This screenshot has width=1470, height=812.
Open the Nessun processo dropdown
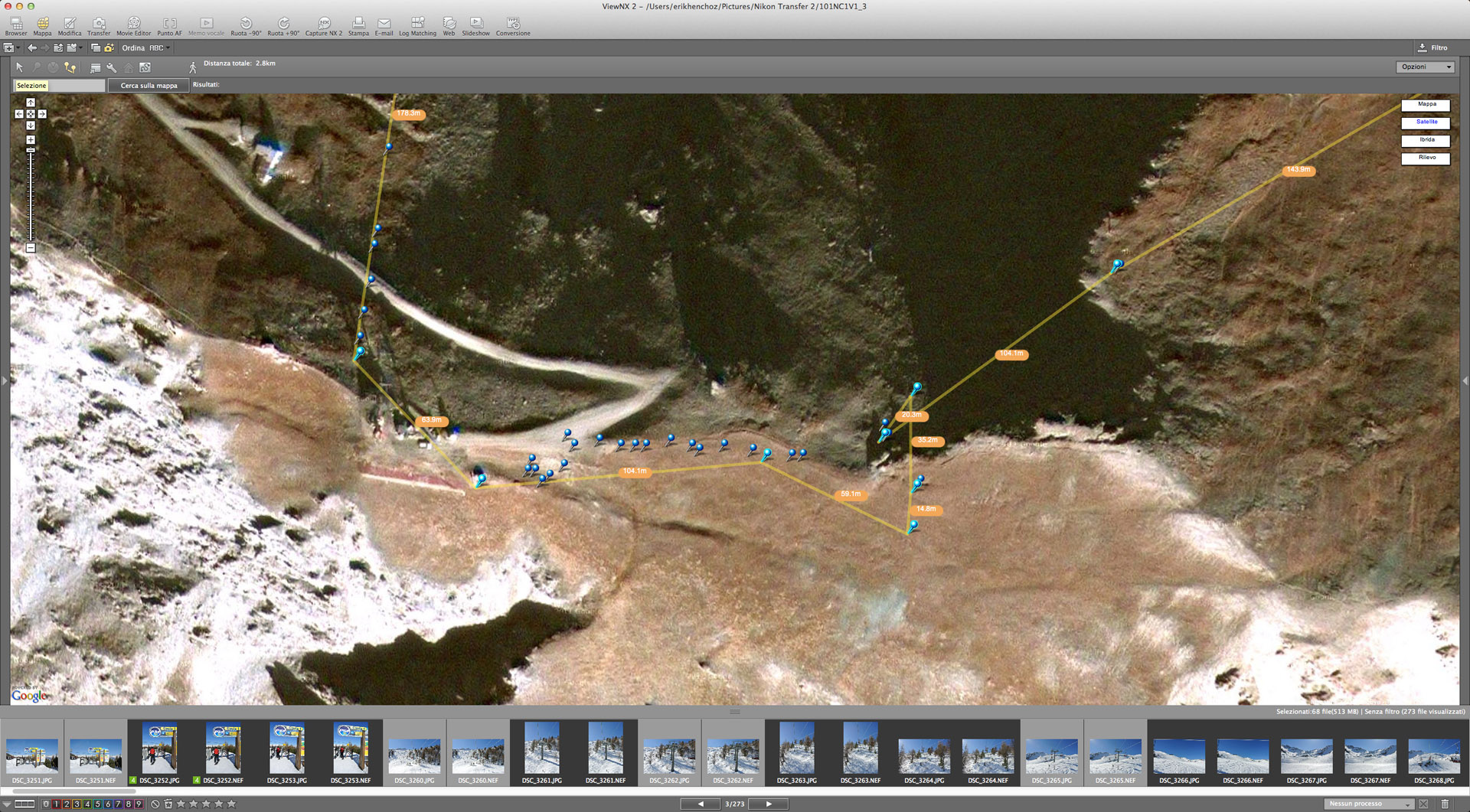click(1369, 804)
